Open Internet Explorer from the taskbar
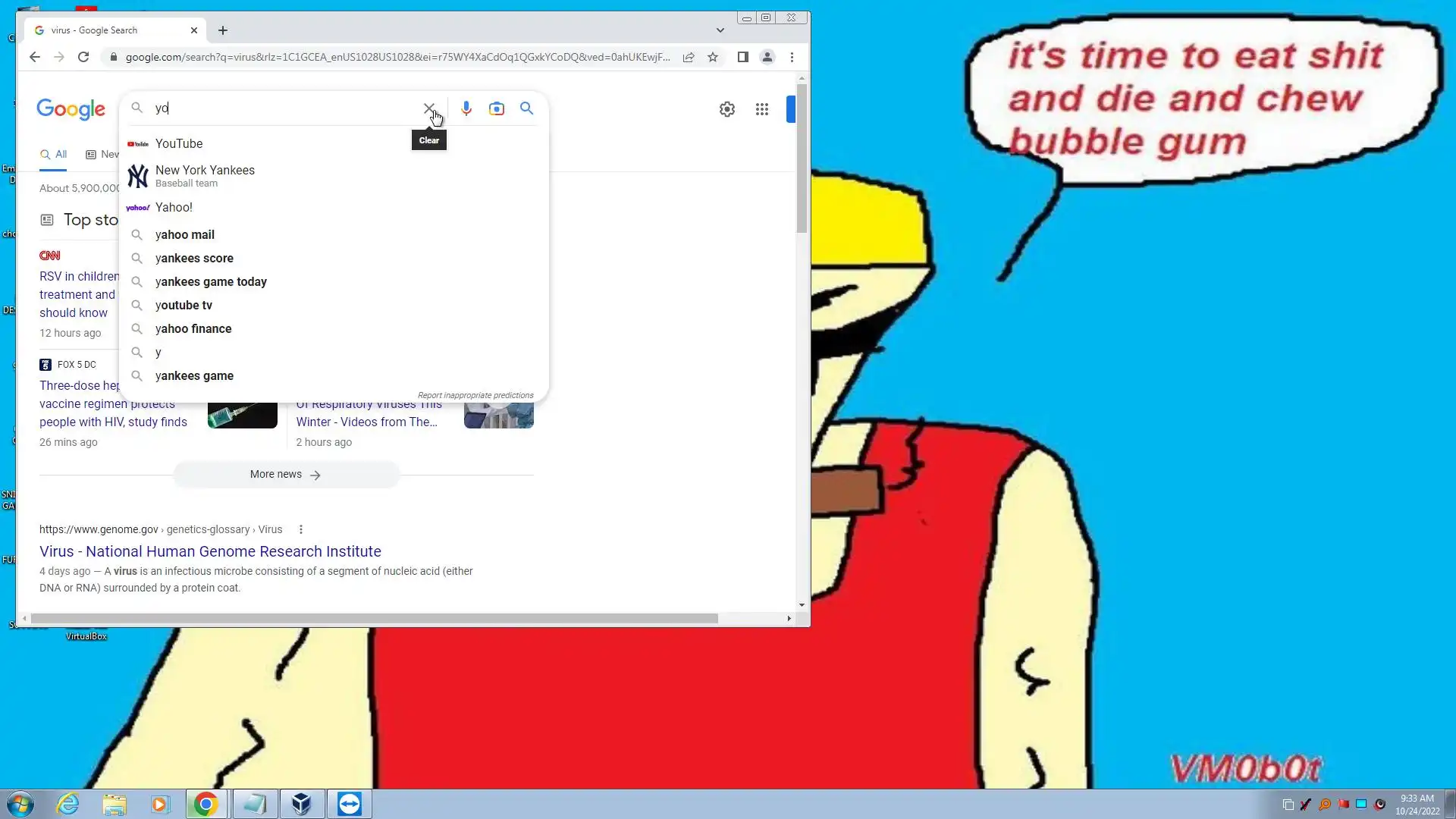 pyautogui.click(x=68, y=804)
